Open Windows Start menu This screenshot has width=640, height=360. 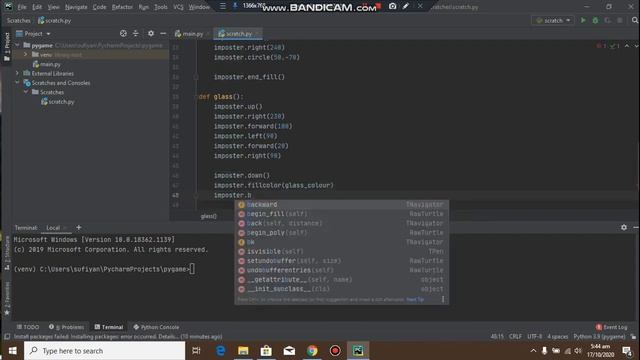pyautogui.click(x=12, y=351)
